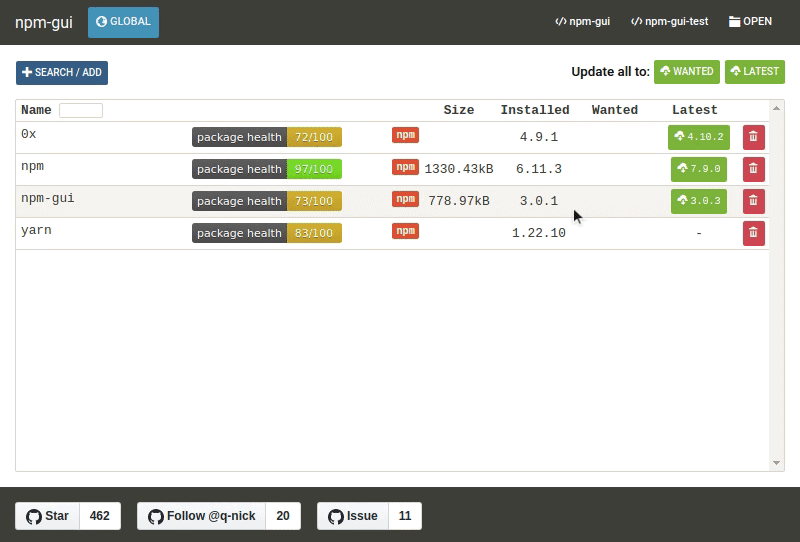Screen dimensions: 800x542
Task: Open npm badge link for 0x
Action: [406, 135]
